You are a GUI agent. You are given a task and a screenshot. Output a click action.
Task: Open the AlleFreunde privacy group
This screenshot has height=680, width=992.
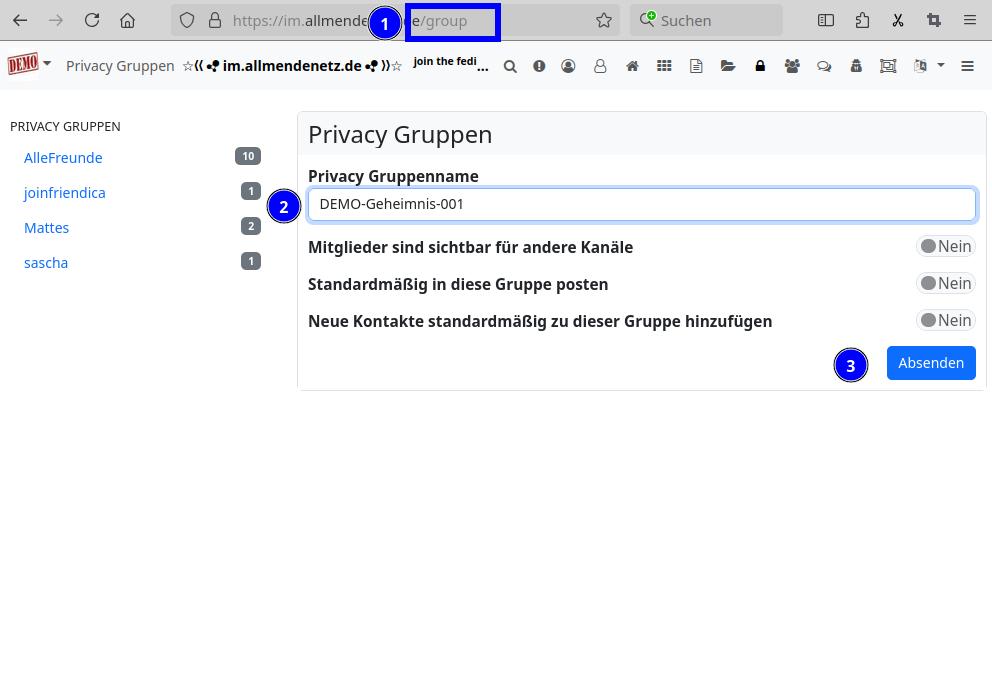63,158
